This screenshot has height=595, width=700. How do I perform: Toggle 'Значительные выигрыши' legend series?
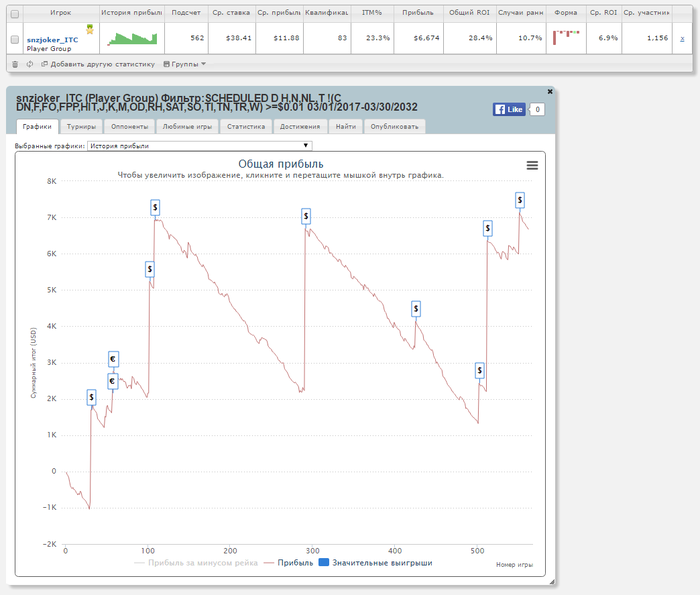click(x=375, y=563)
